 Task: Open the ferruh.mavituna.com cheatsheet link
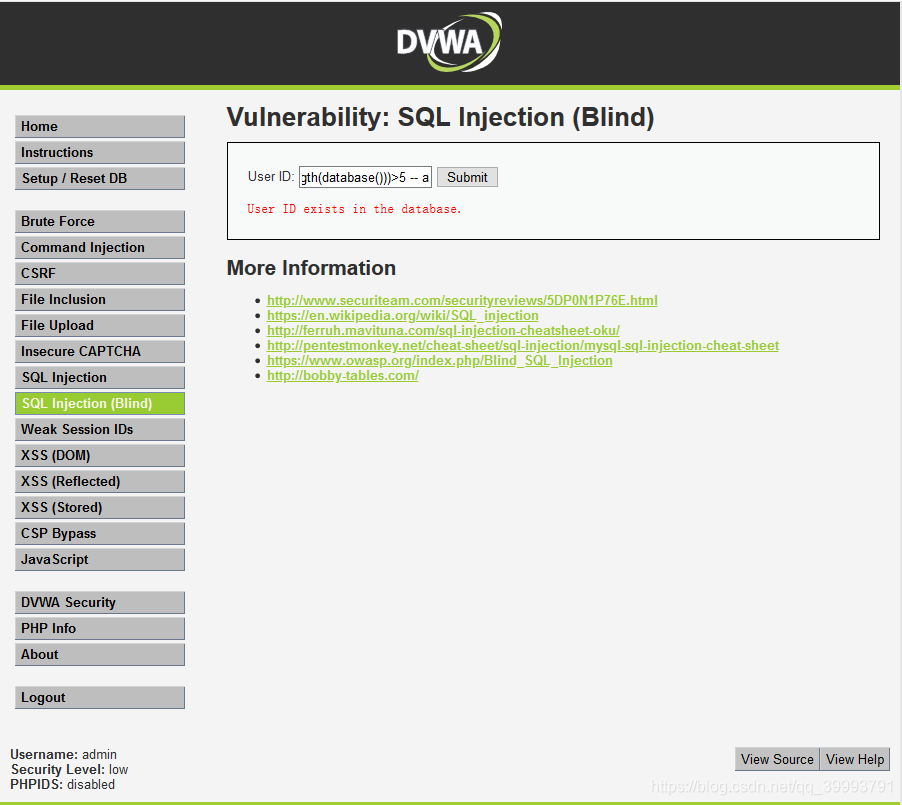tap(443, 330)
